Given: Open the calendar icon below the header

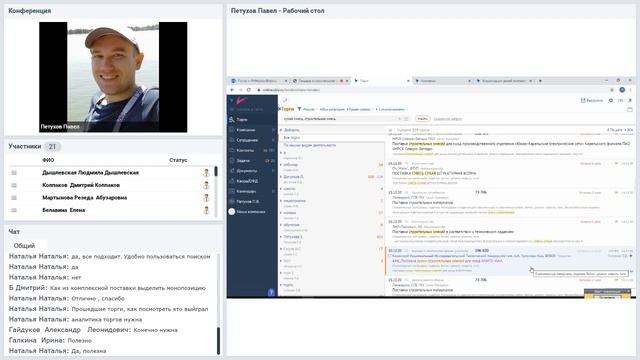Looking at the screenshot, I should click(x=630, y=109).
